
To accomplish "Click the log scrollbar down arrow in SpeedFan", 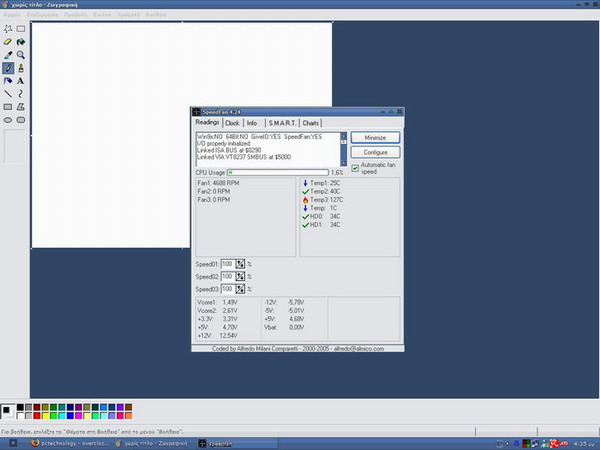I will (344, 163).
